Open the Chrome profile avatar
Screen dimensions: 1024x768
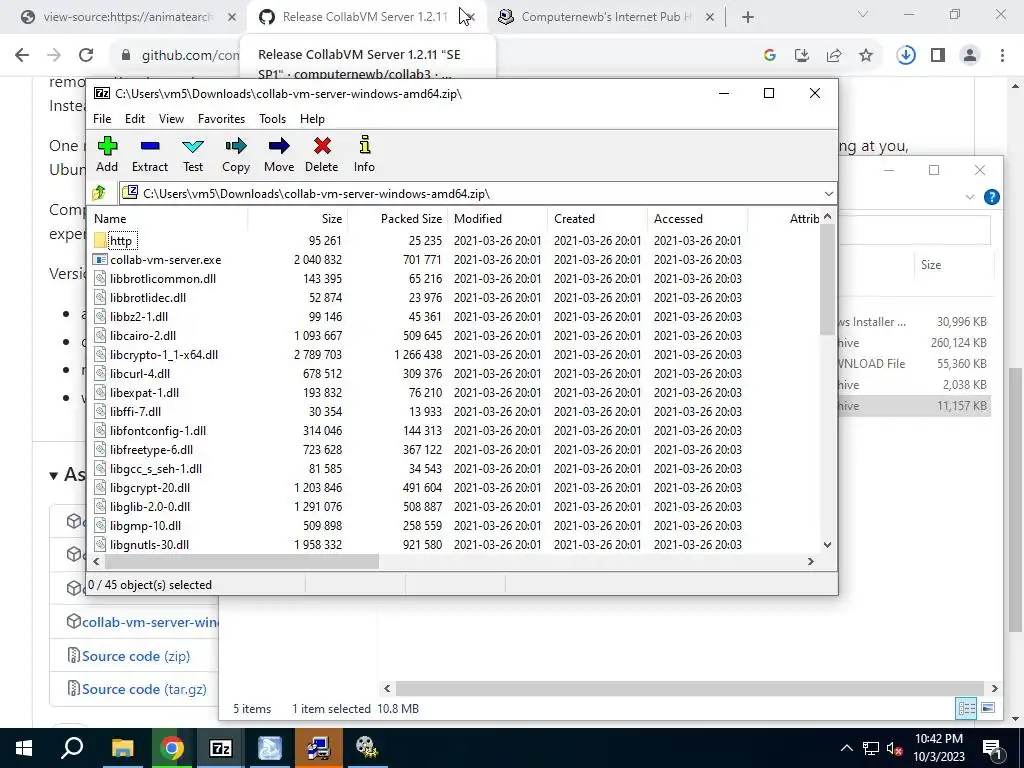pos(970,56)
